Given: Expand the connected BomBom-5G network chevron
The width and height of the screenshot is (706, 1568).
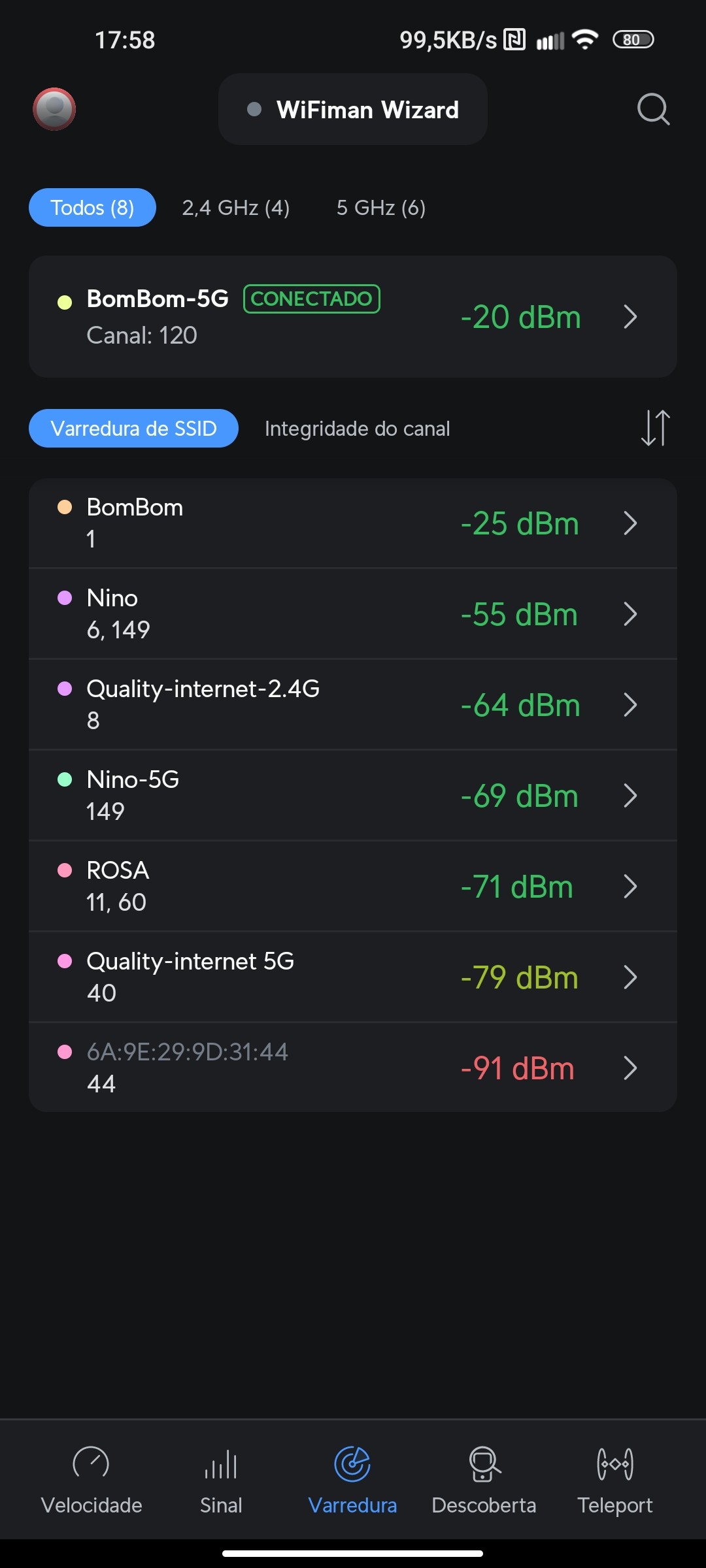Looking at the screenshot, I should [x=630, y=317].
